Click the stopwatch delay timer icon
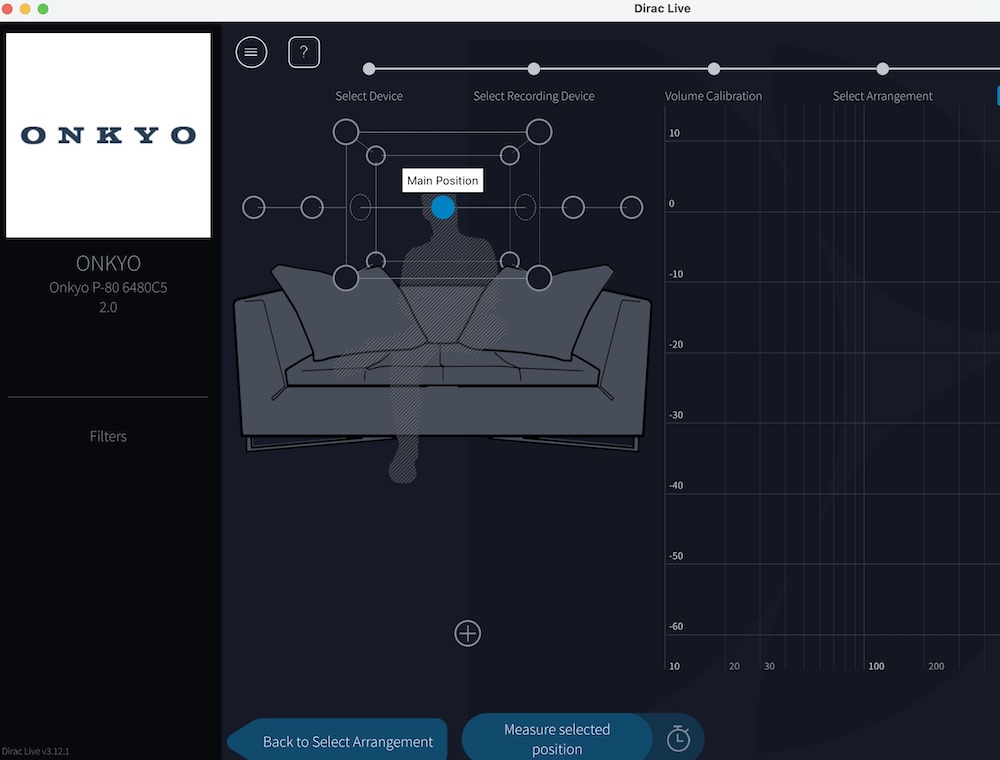Viewport: 1000px width, 760px height. tap(678, 739)
